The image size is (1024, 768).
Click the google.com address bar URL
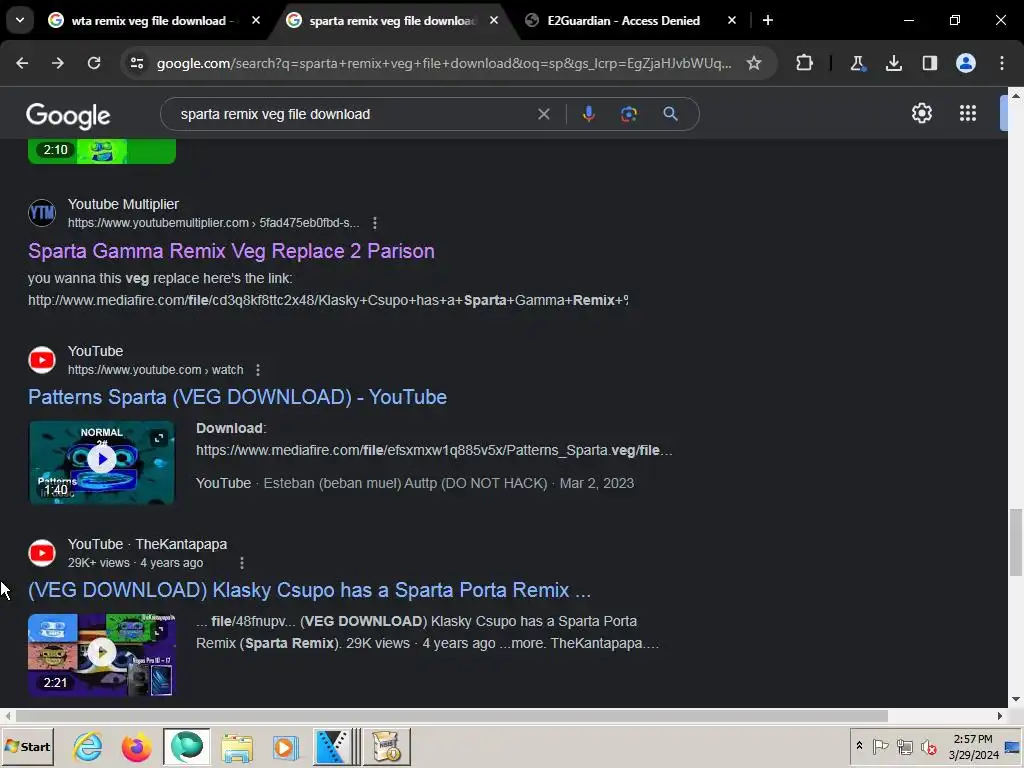[x=444, y=63]
